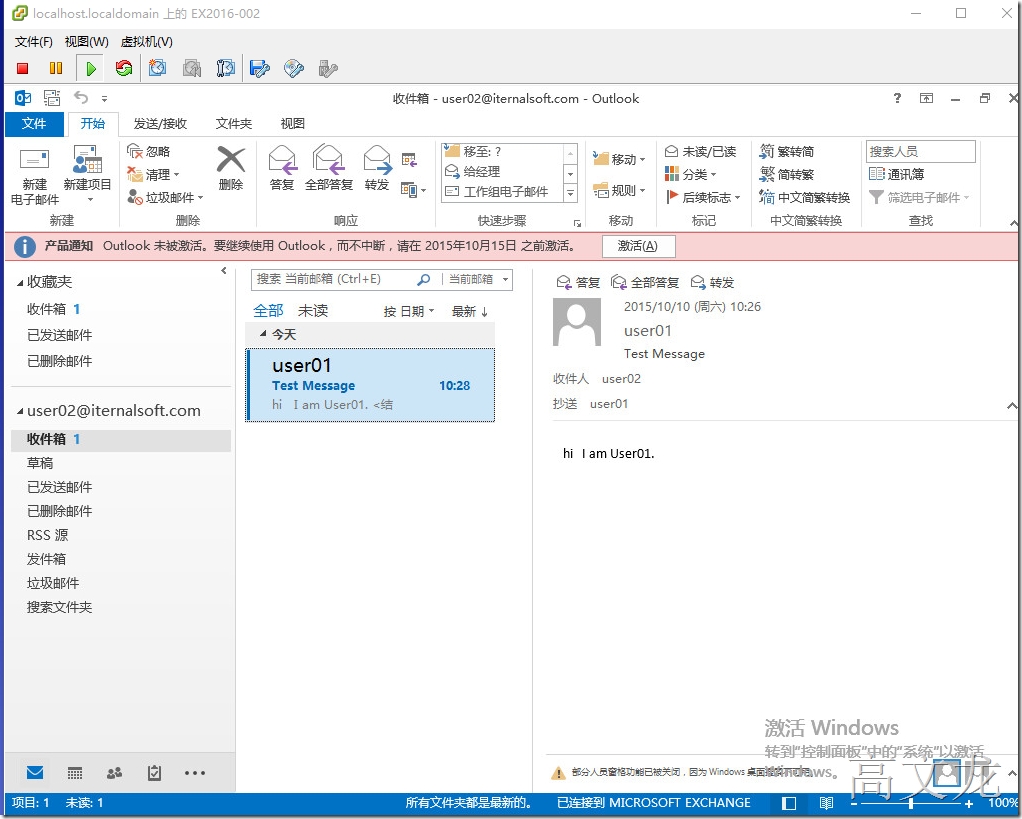Ignore conversation button
The width and height of the screenshot is (1022, 819).
coord(149,151)
